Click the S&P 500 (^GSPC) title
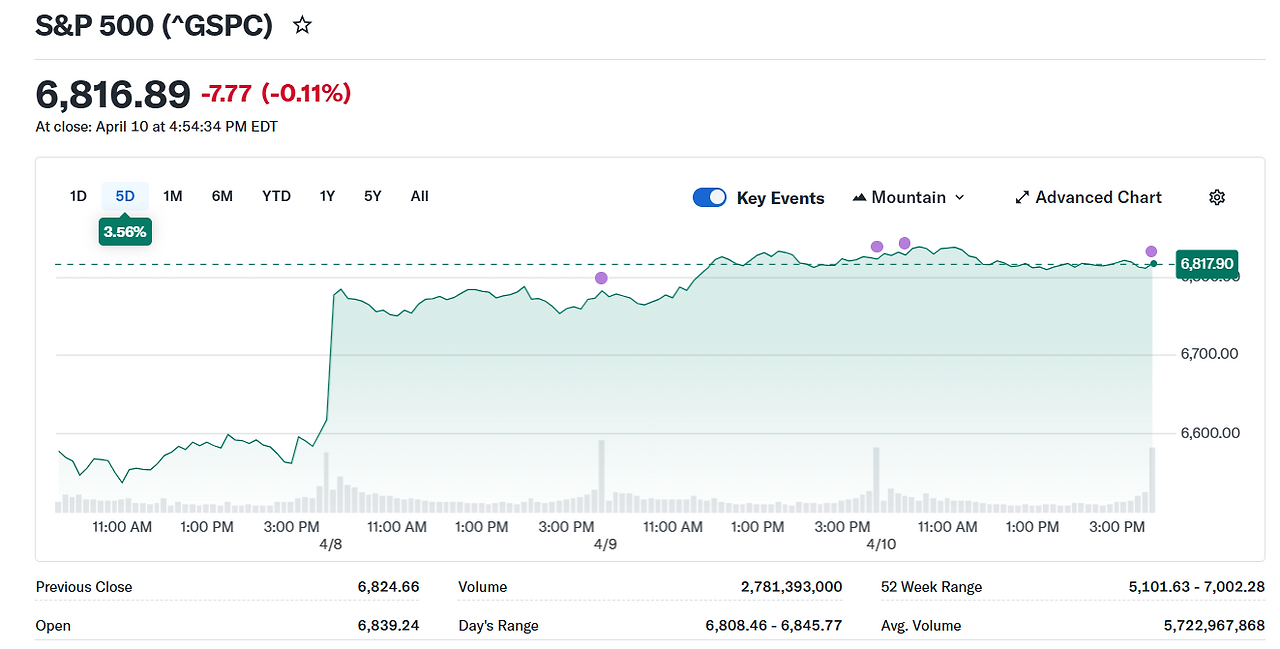The image size is (1280, 649). [154, 25]
